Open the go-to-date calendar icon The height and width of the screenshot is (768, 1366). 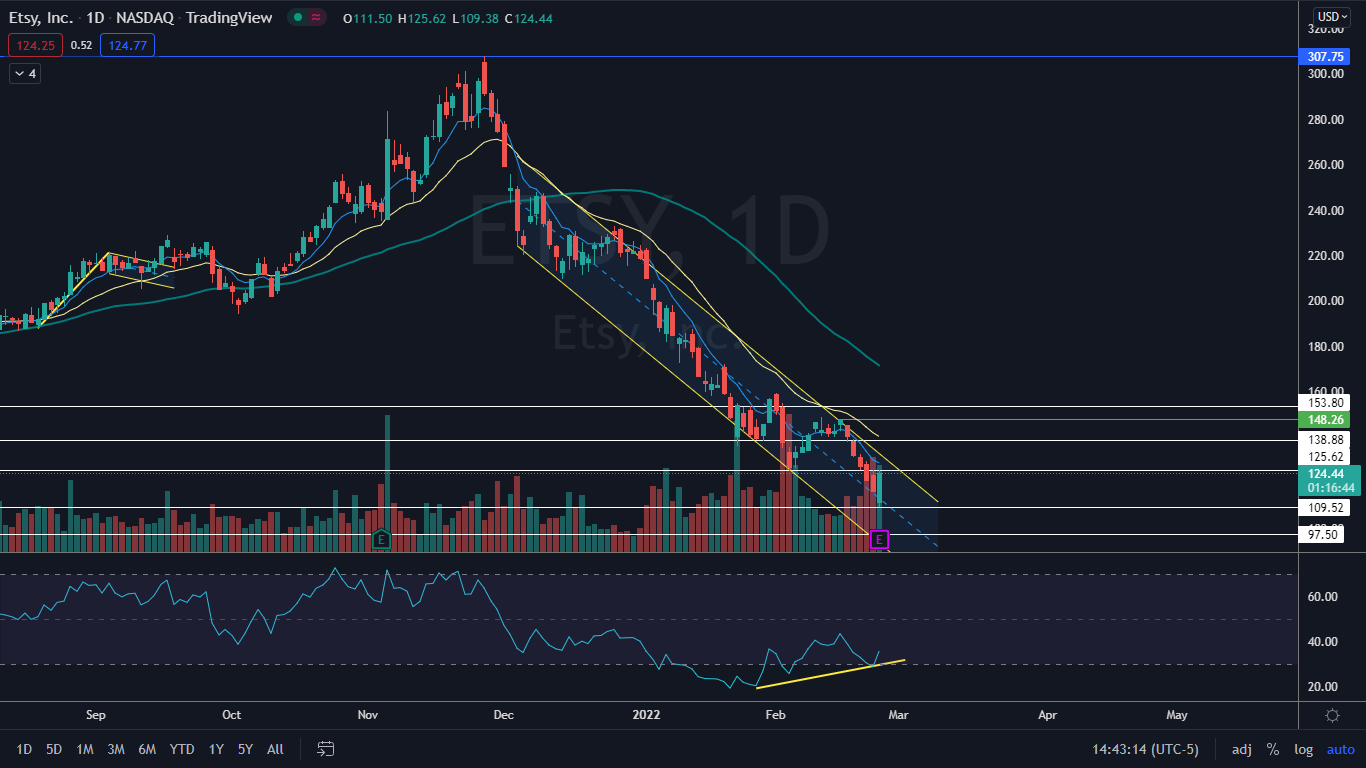(325, 748)
